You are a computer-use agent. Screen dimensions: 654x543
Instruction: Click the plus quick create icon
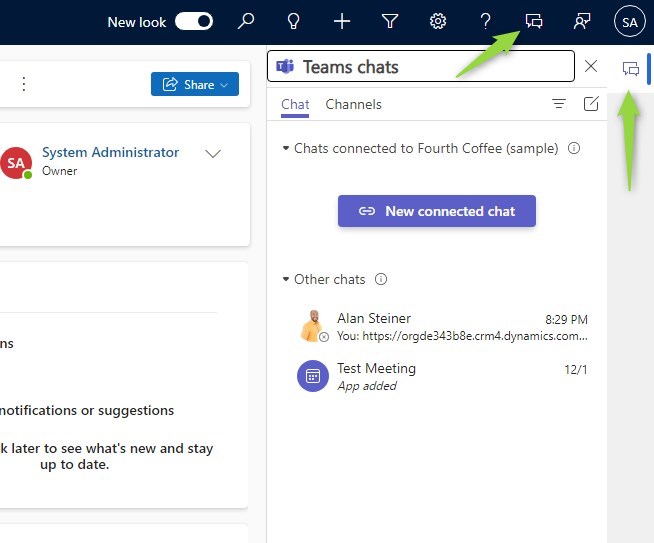pos(342,21)
